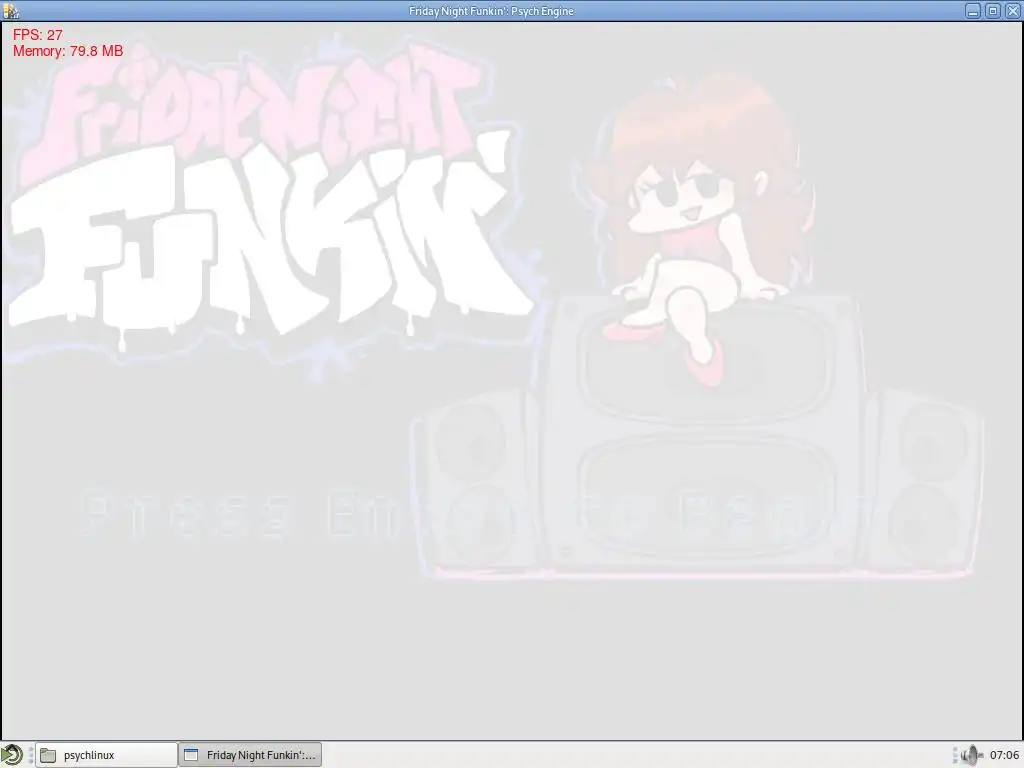Open the start menu icon in taskbar
1024x768 pixels.
point(12,755)
